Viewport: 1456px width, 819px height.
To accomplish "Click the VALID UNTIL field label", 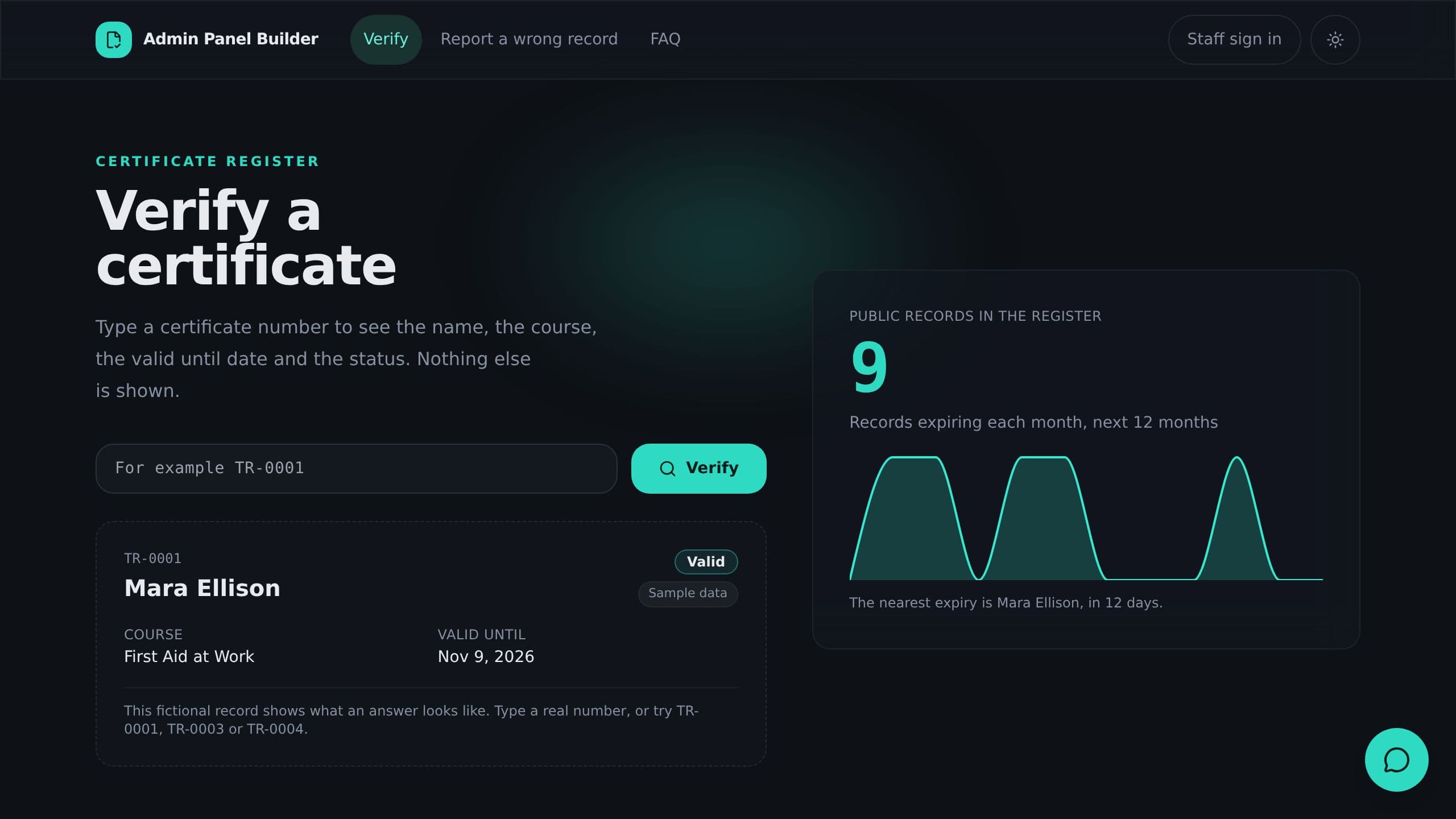I will 481,635.
